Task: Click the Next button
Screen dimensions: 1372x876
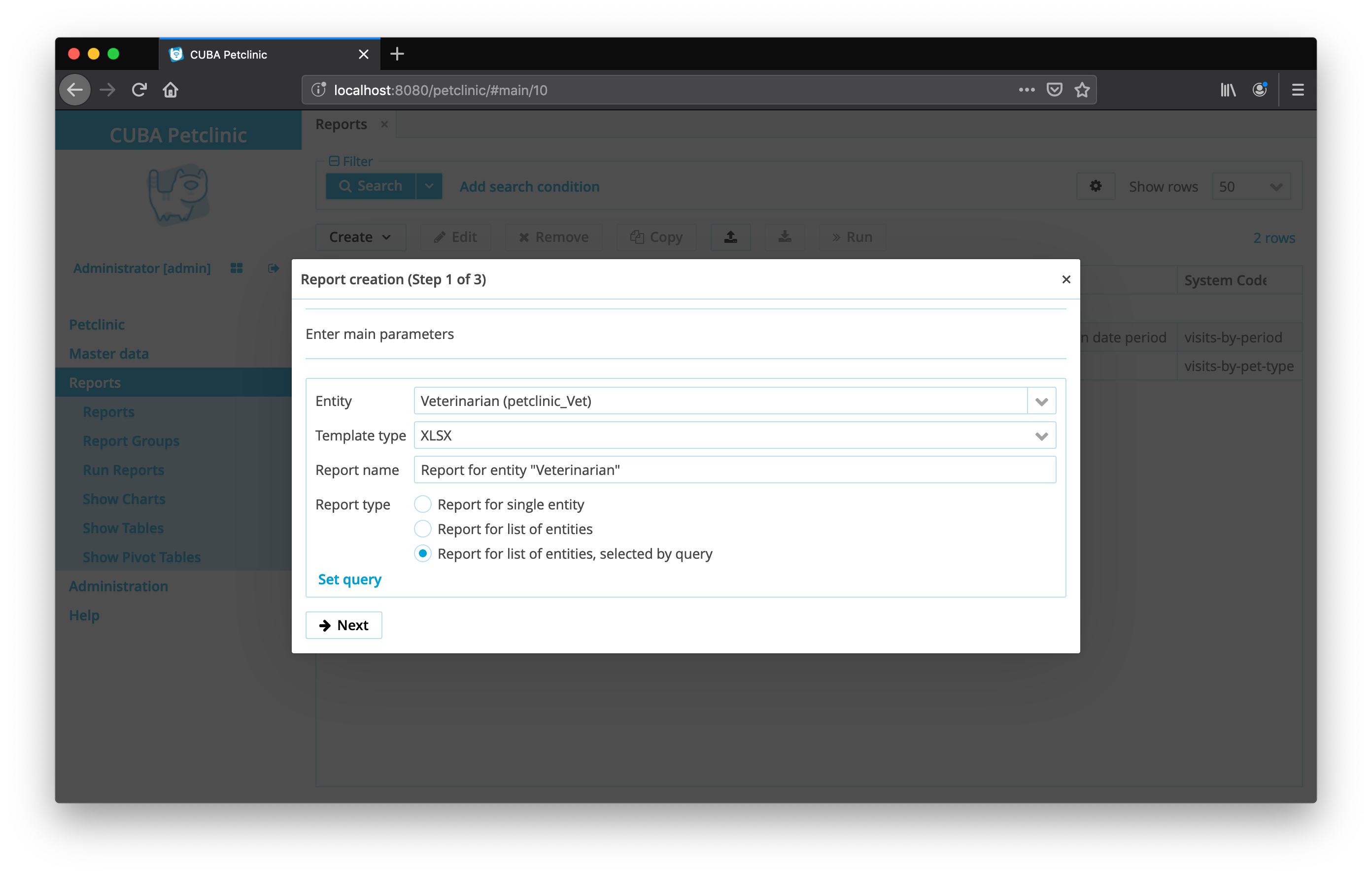Action: click(x=343, y=625)
